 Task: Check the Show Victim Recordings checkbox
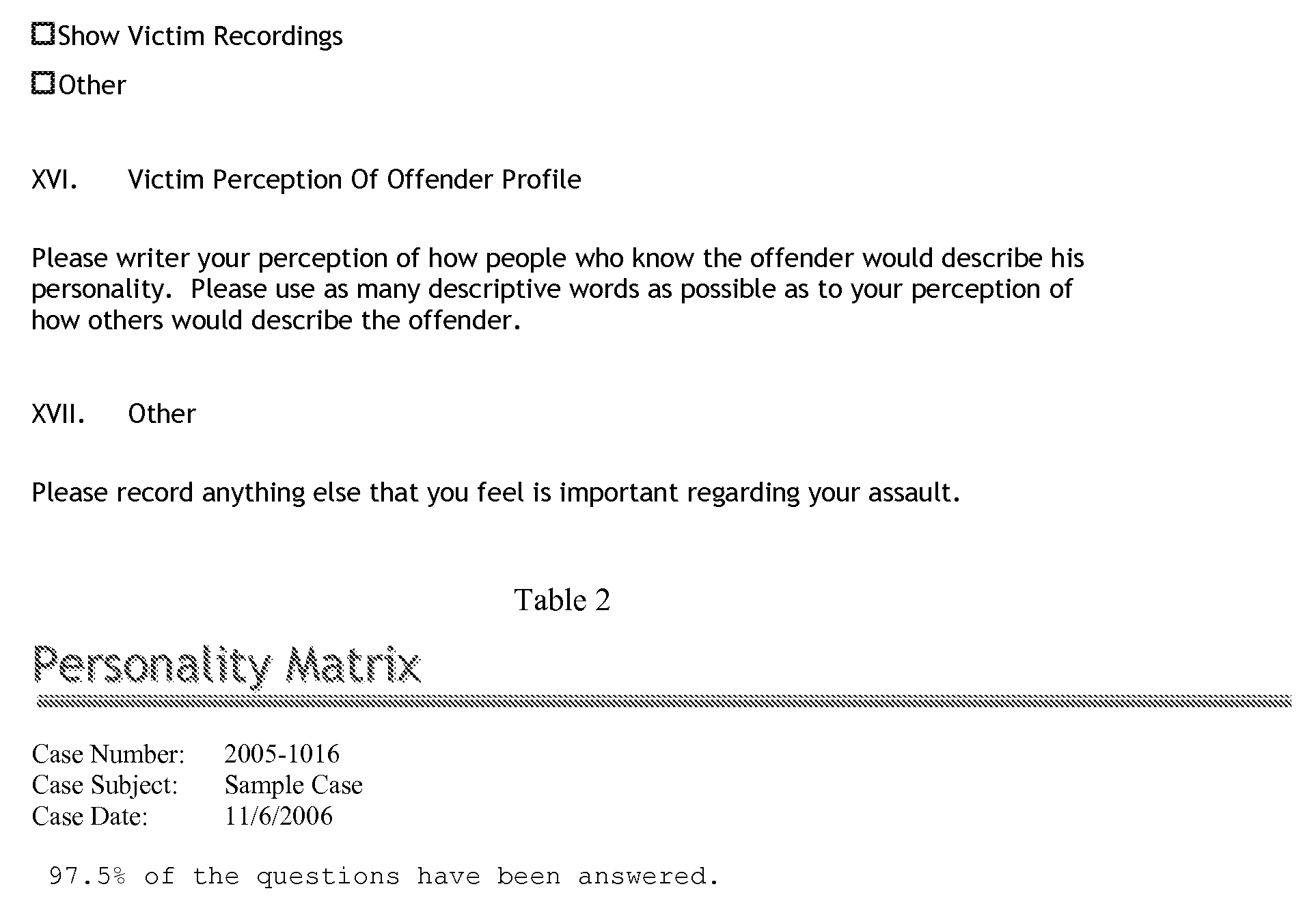43,34
